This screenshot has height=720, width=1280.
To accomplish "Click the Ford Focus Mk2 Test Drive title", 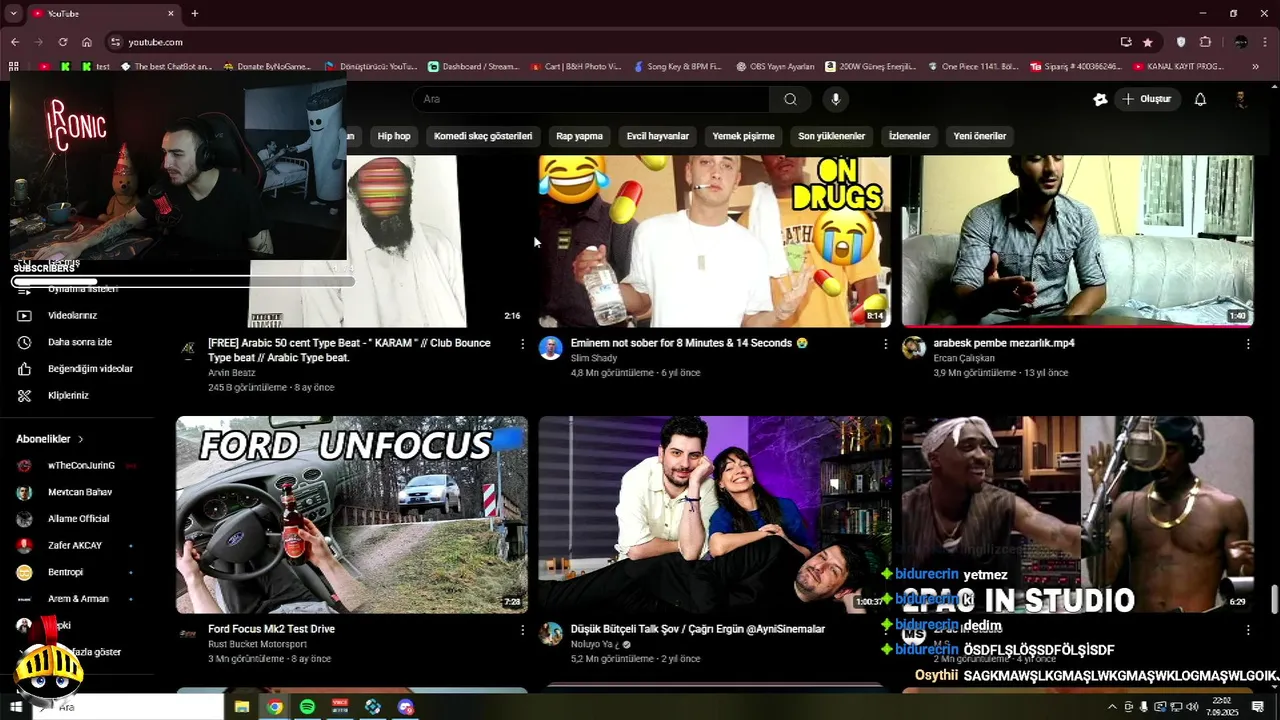I will 271,629.
